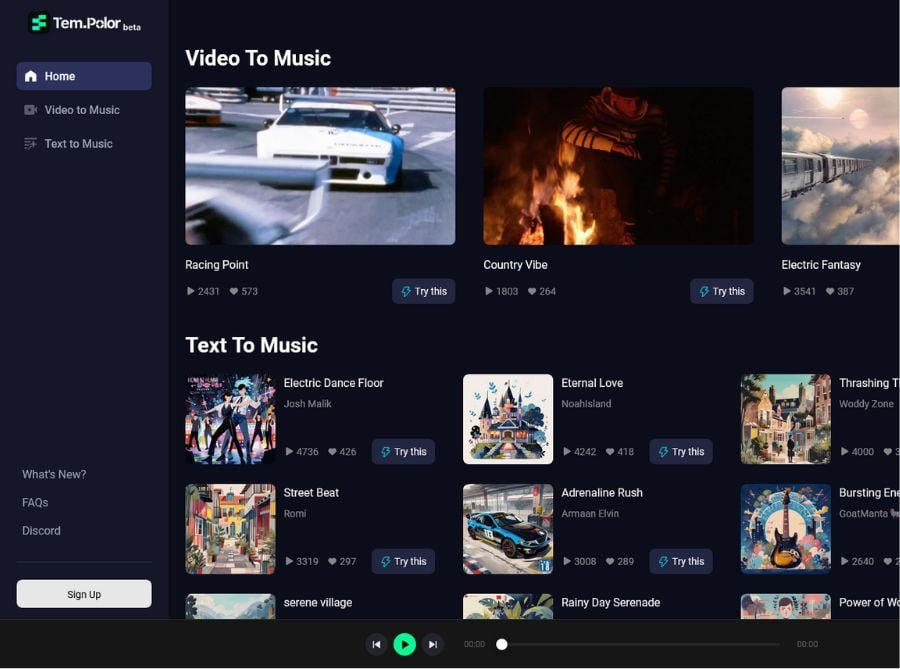900x669 pixels.
Task: Go to Video to Music in sidebar
Action: [x=82, y=110]
